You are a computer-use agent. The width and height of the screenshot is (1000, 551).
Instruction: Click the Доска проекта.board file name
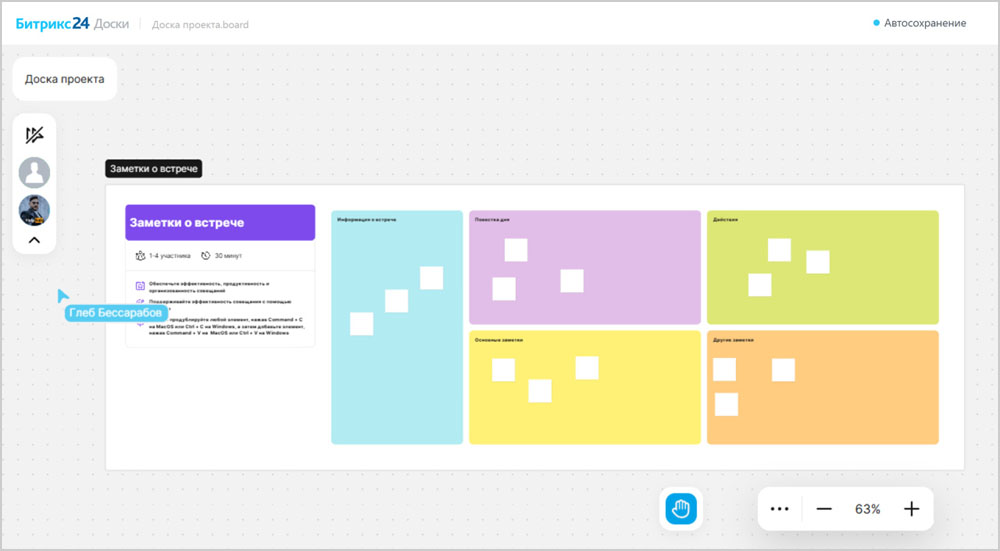click(x=200, y=24)
